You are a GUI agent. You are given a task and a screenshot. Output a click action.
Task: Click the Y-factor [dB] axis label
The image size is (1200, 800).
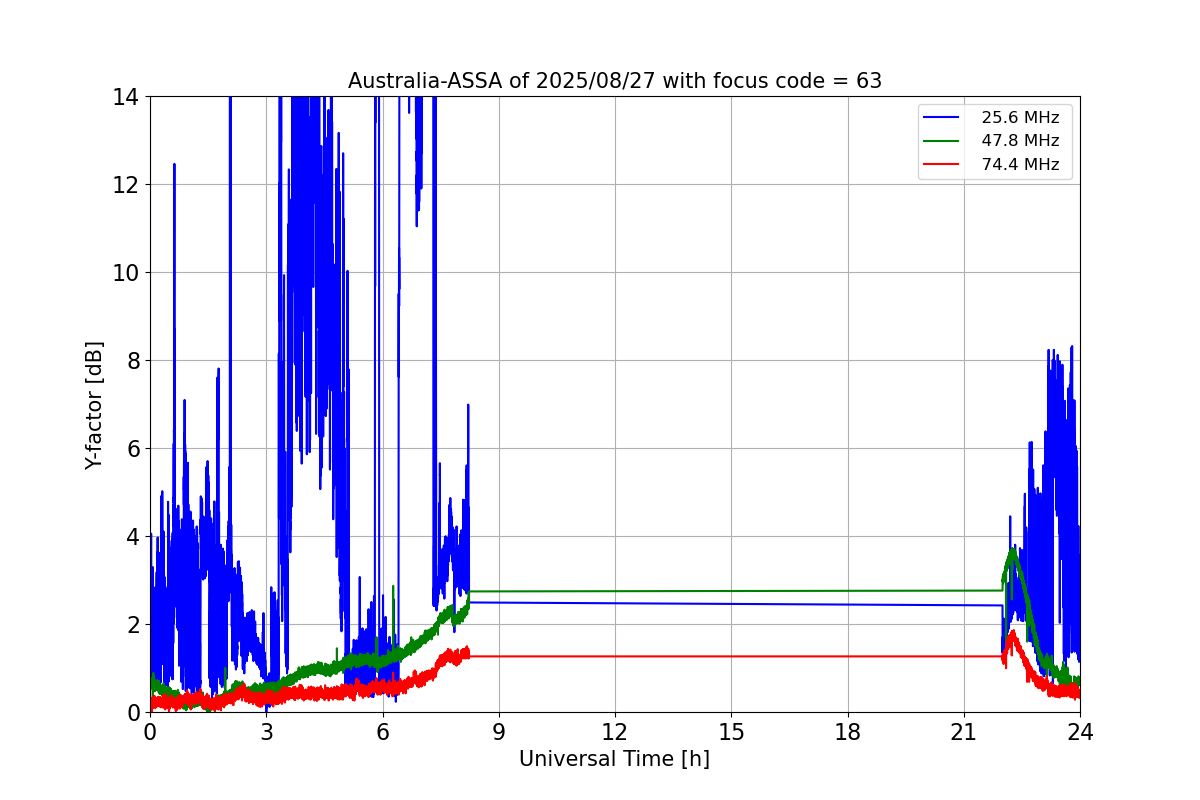(x=94, y=405)
